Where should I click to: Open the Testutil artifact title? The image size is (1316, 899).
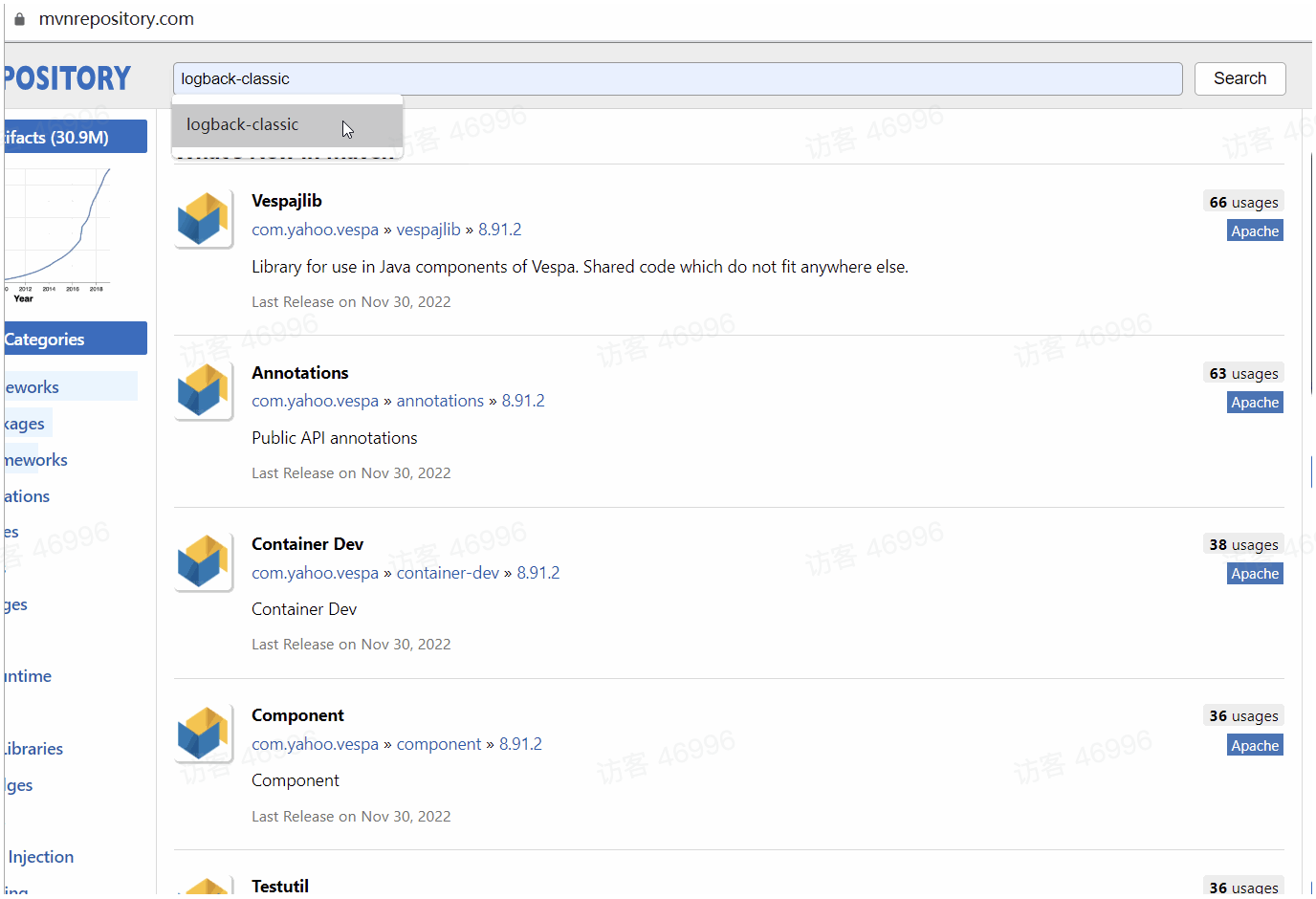pos(280,886)
